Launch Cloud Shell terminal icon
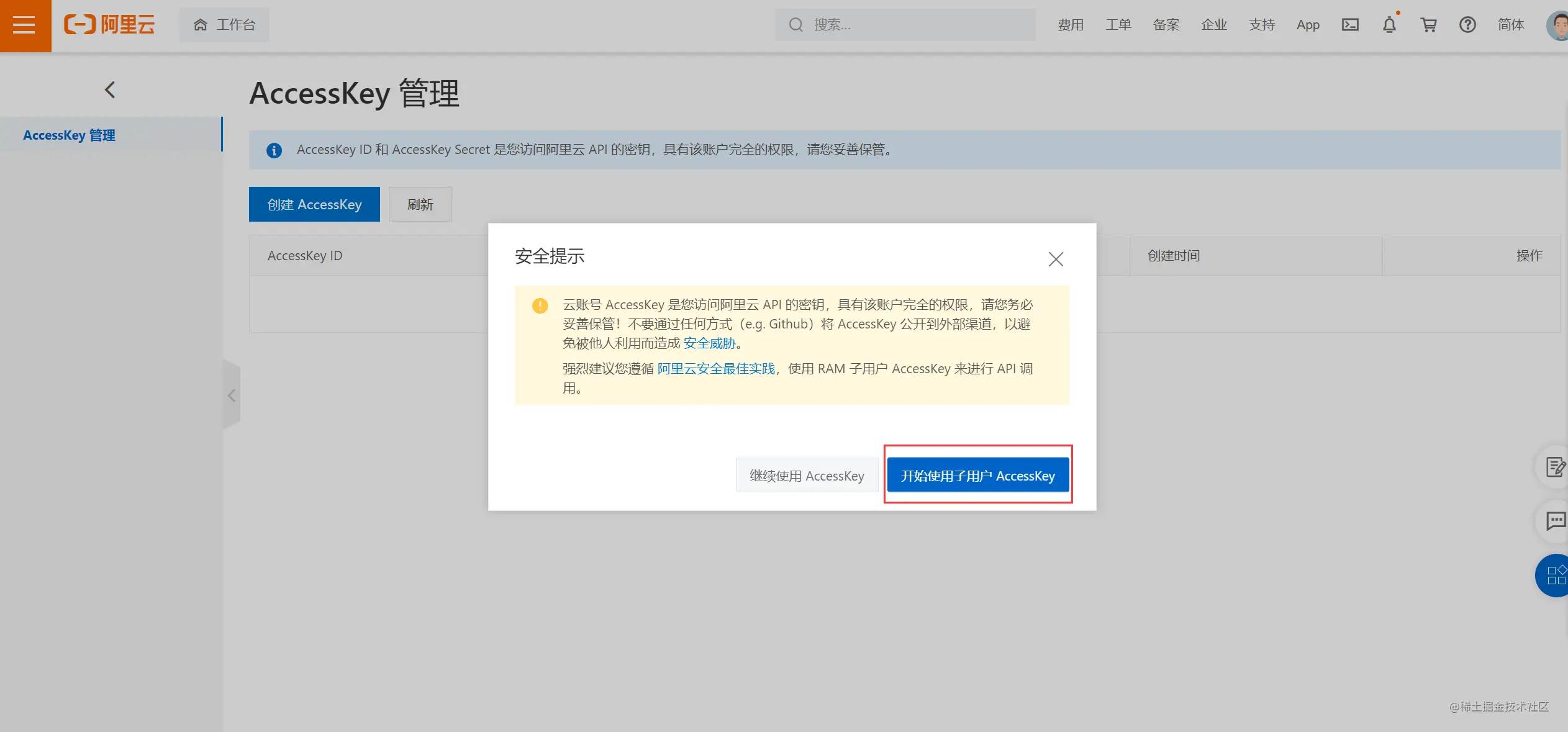Image resolution: width=1568 pixels, height=732 pixels. click(1350, 25)
